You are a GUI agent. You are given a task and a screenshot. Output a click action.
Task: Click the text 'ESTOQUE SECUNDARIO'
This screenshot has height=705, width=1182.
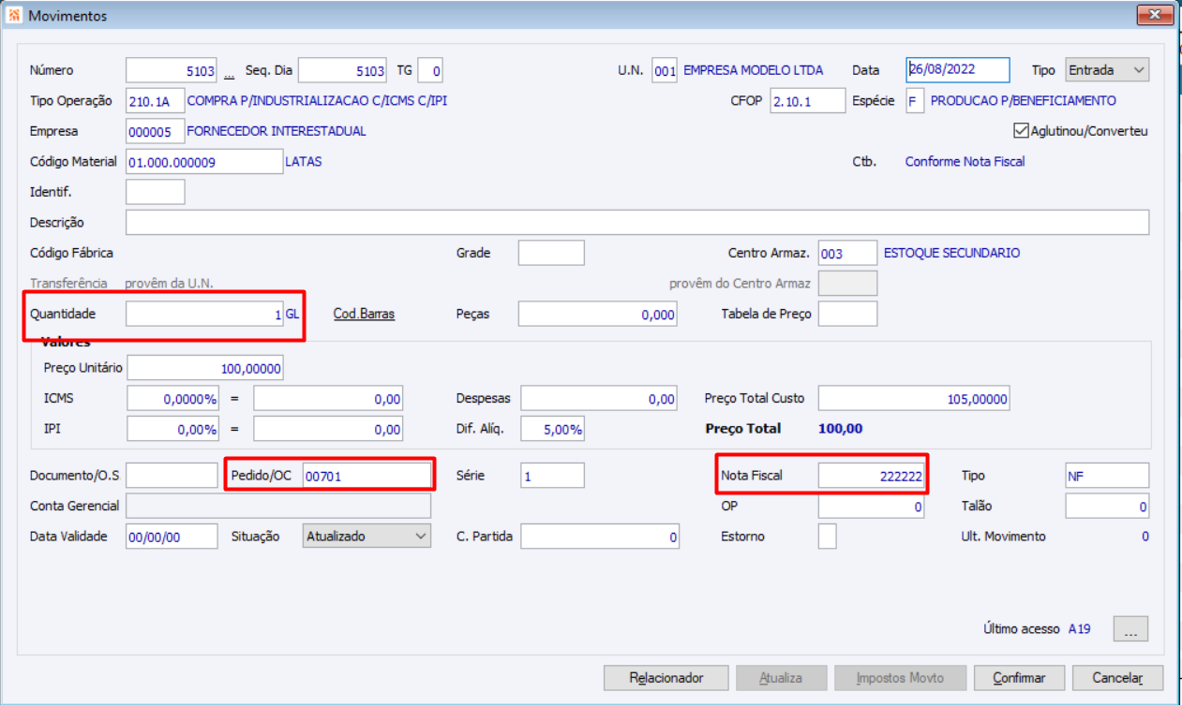[951, 253]
